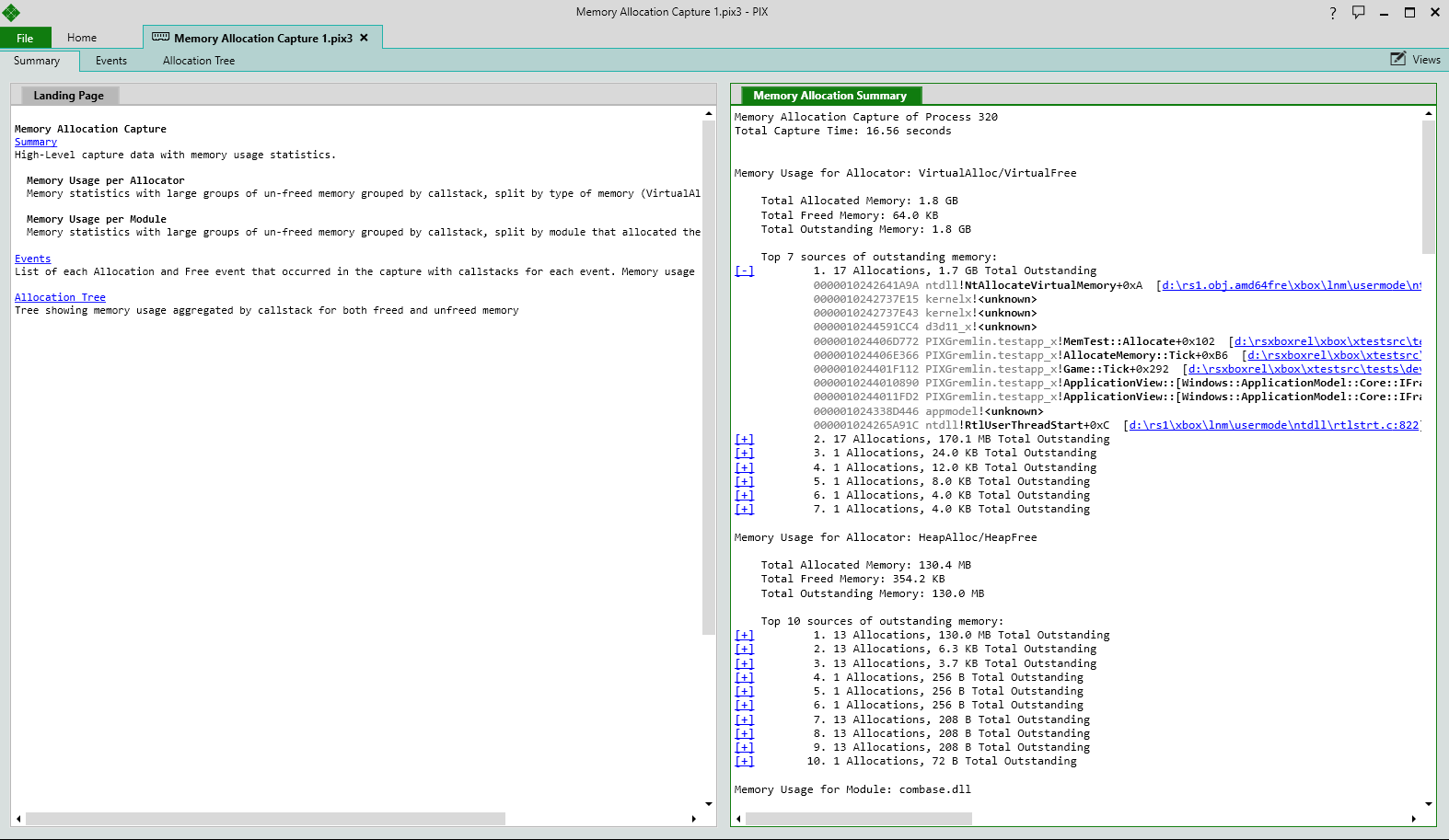1449x840 pixels.
Task: Open the Views layout icon
Action: tap(1397, 59)
